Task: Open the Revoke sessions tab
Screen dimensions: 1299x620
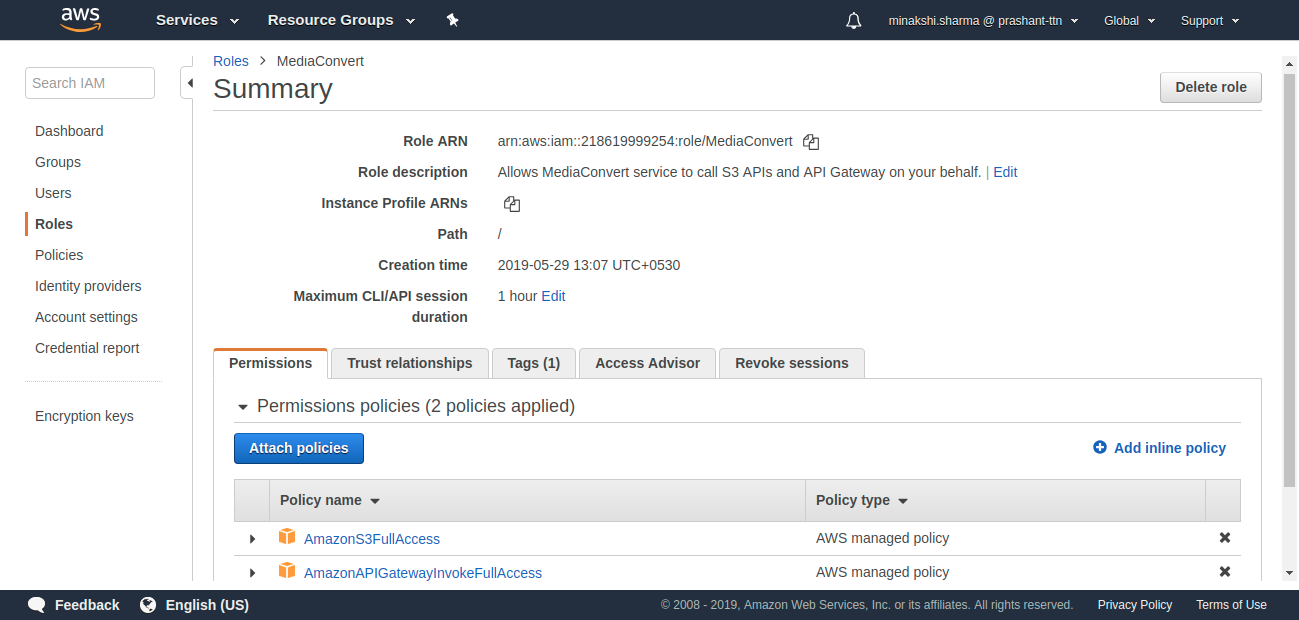Action: (x=792, y=363)
